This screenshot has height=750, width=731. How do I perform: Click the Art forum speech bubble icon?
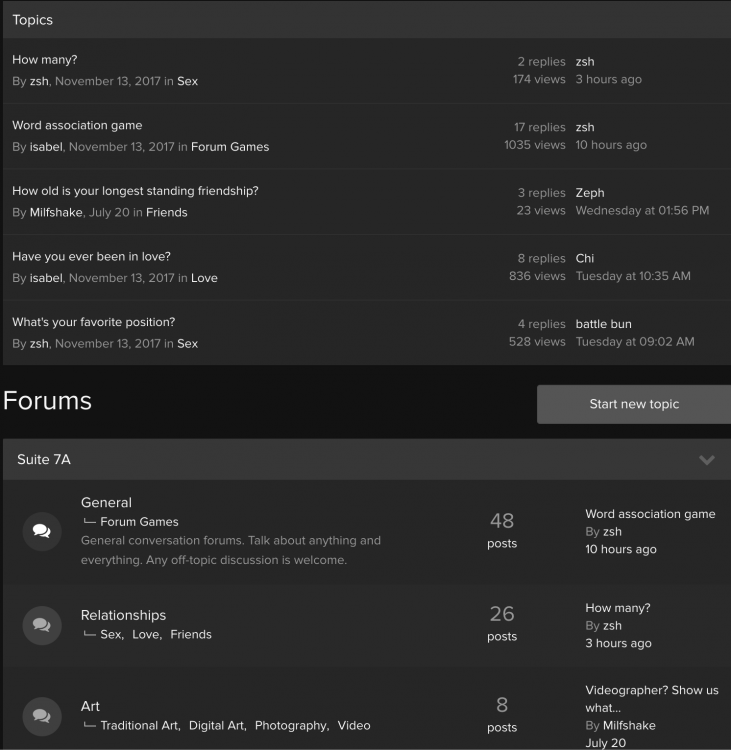[x=42, y=716]
